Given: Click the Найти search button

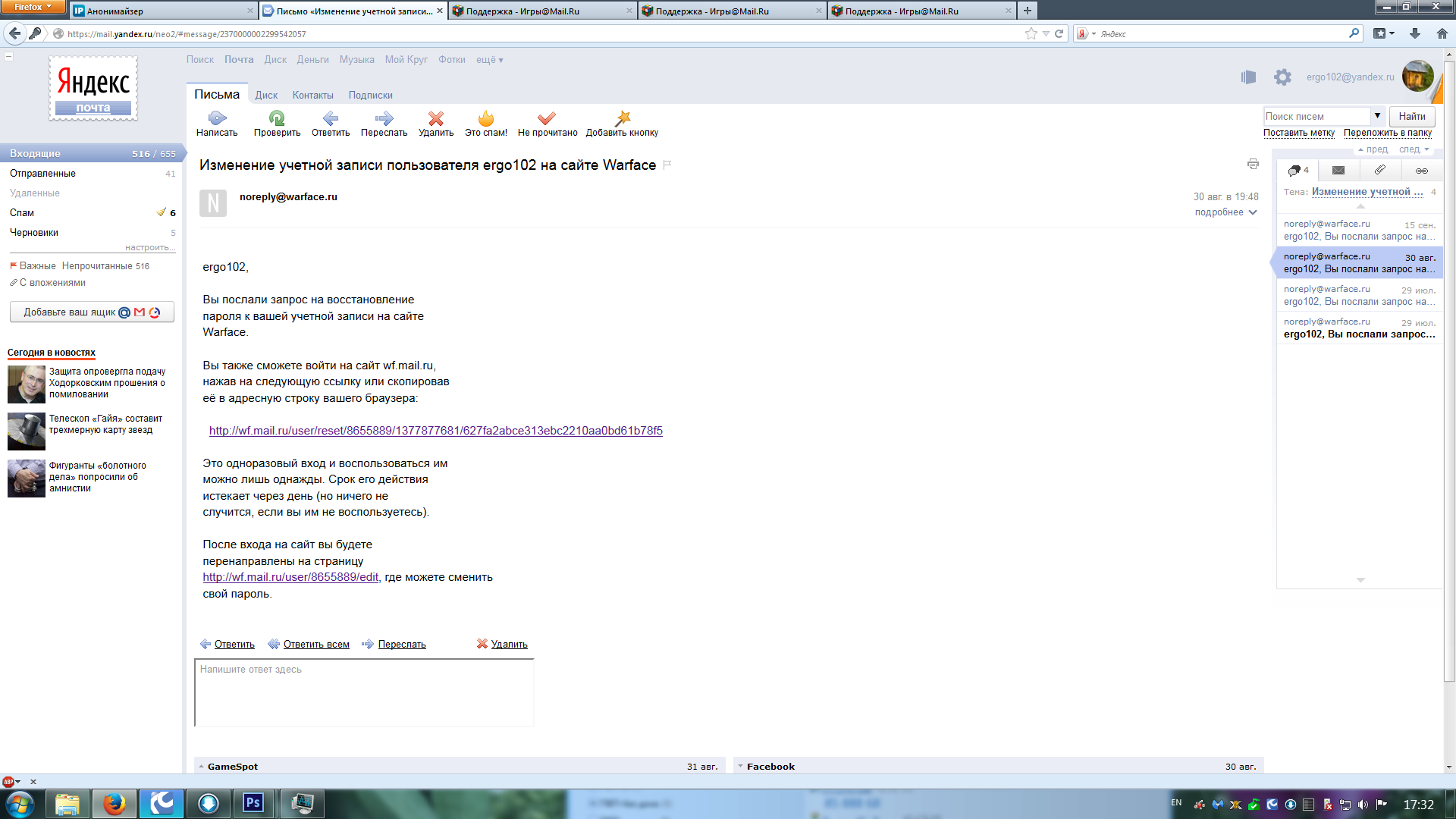Looking at the screenshot, I should point(1412,116).
